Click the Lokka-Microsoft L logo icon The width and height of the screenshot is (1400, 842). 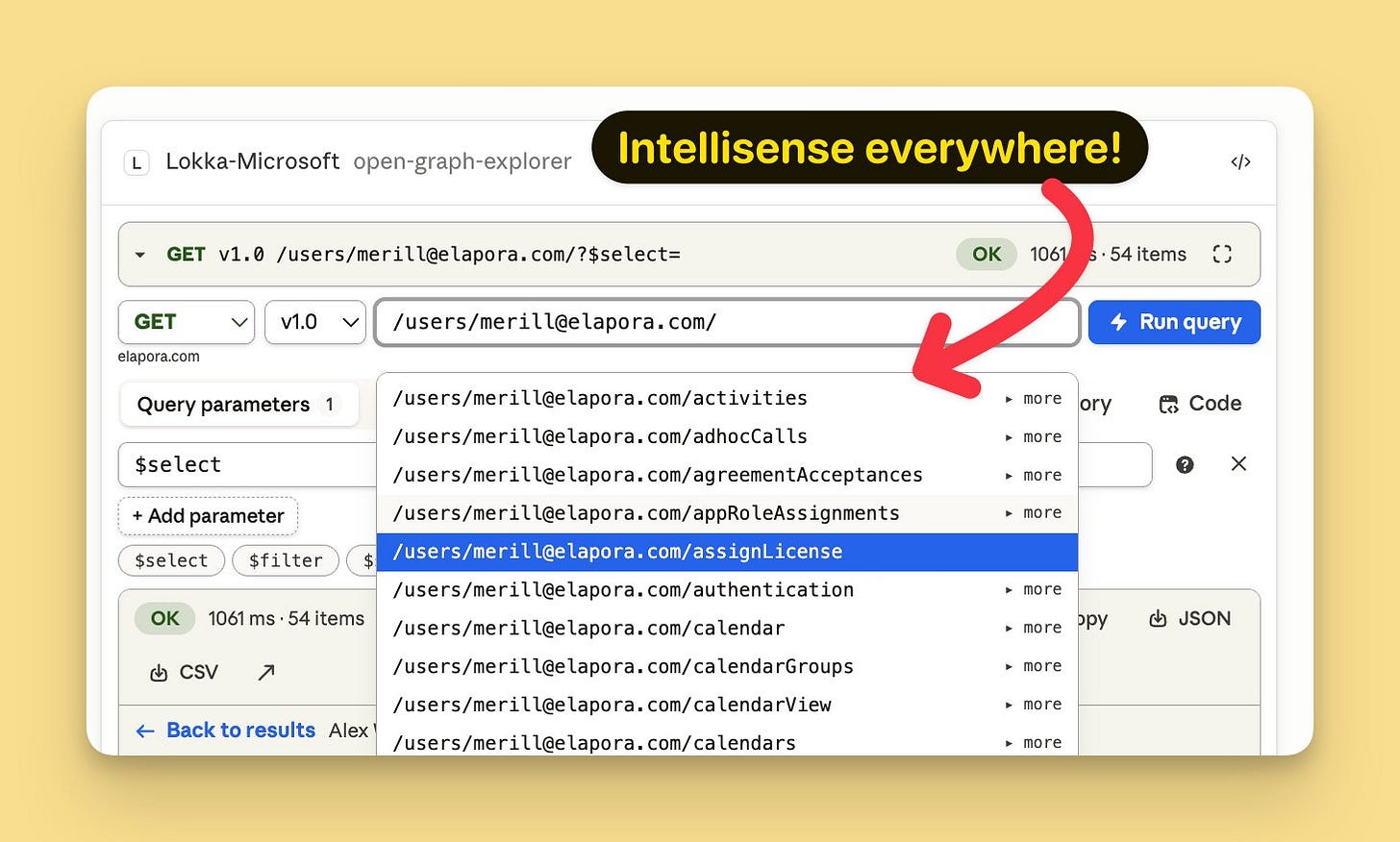point(137,162)
